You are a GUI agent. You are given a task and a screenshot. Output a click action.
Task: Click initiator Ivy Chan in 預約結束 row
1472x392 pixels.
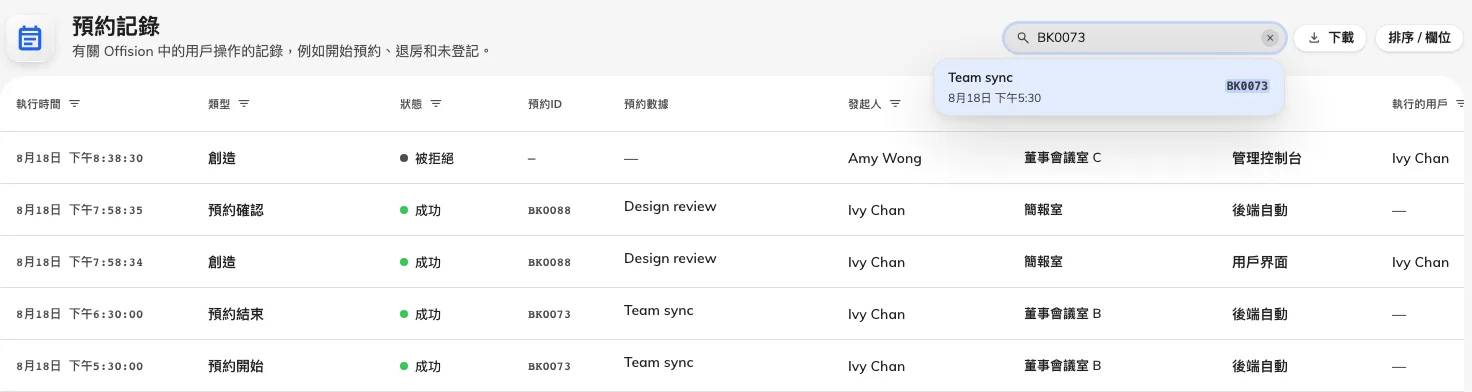point(876,314)
